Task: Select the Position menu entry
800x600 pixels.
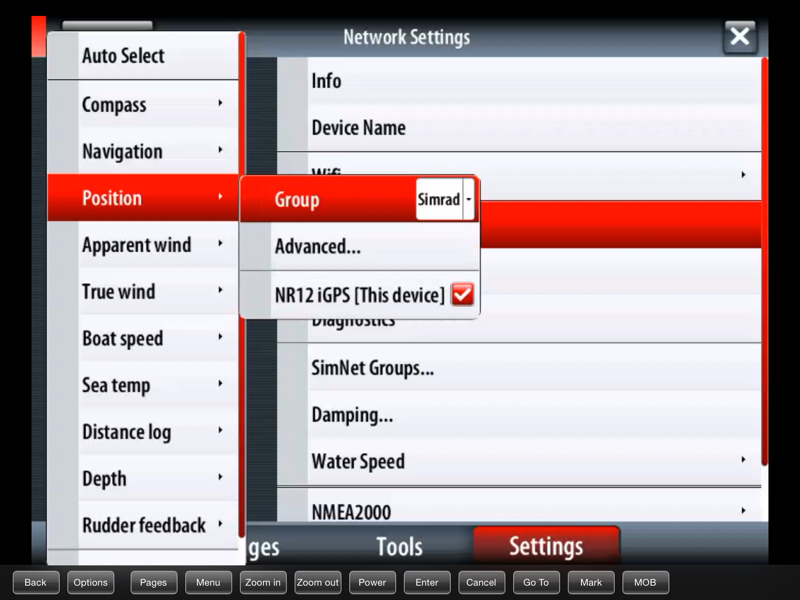Action: [143, 197]
